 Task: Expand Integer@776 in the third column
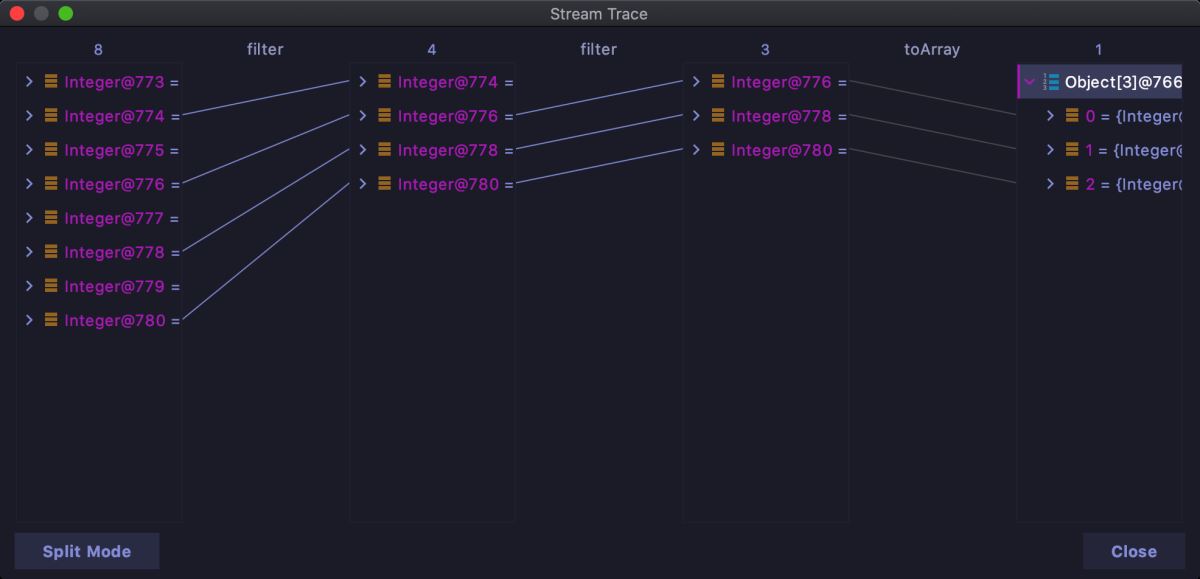click(x=696, y=82)
